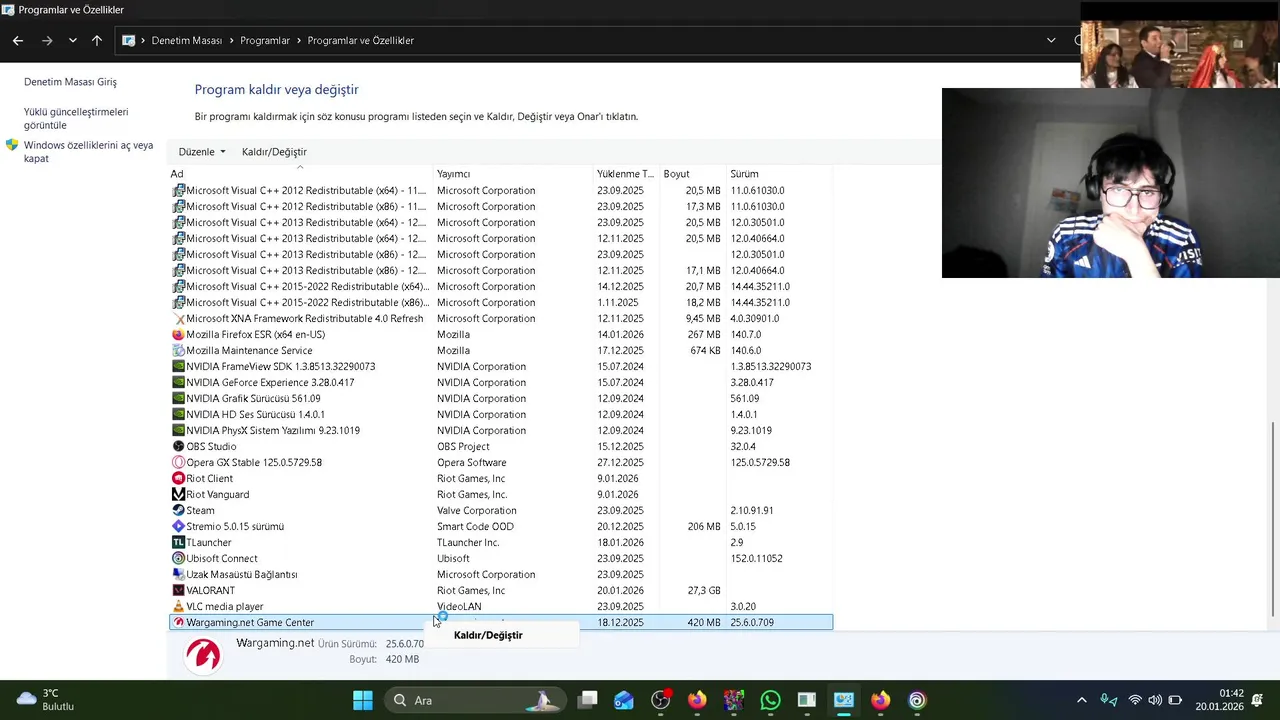This screenshot has height=720, width=1280.
Task: Open the volume control in the system tray
Action: click(1155, 700)
